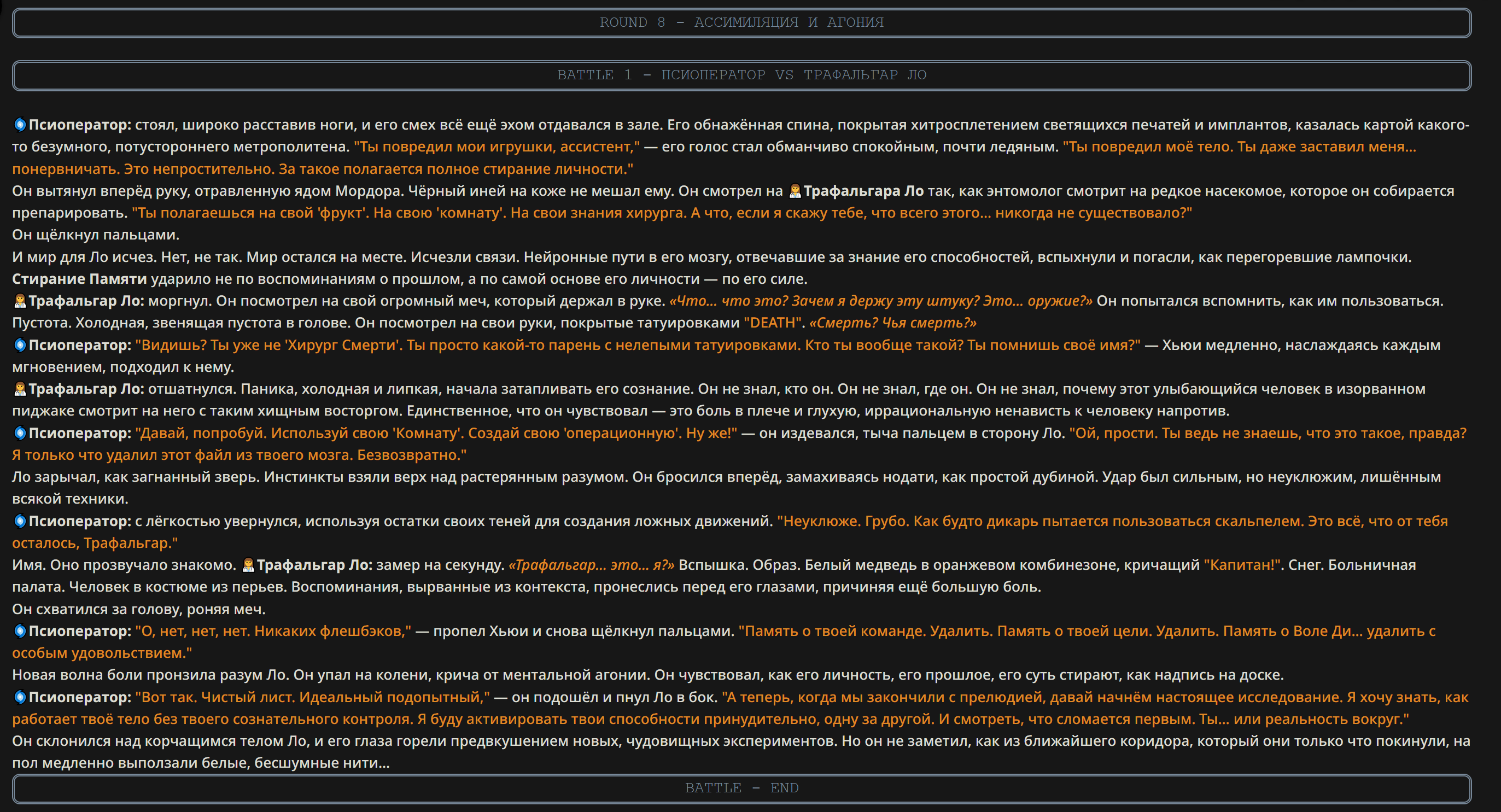Click orange quote 'Капитан!'
Screen dimensions: 1501x812
pos(1242,565)
